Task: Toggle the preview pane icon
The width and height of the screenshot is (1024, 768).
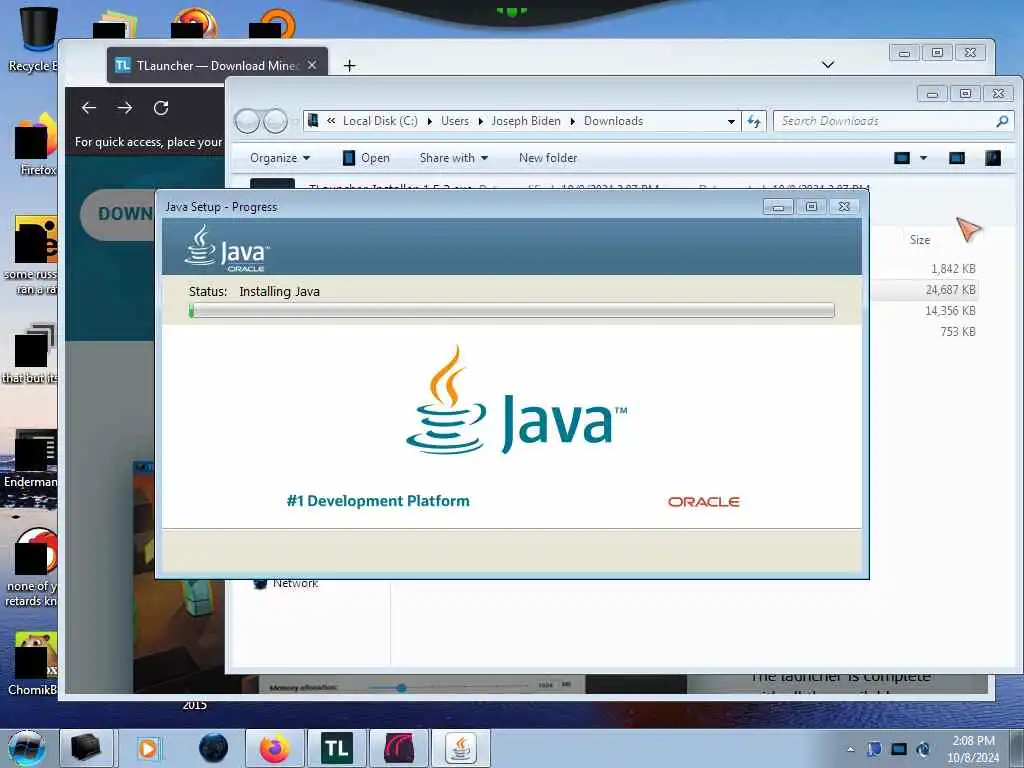Action: click(x=957, y=158)
